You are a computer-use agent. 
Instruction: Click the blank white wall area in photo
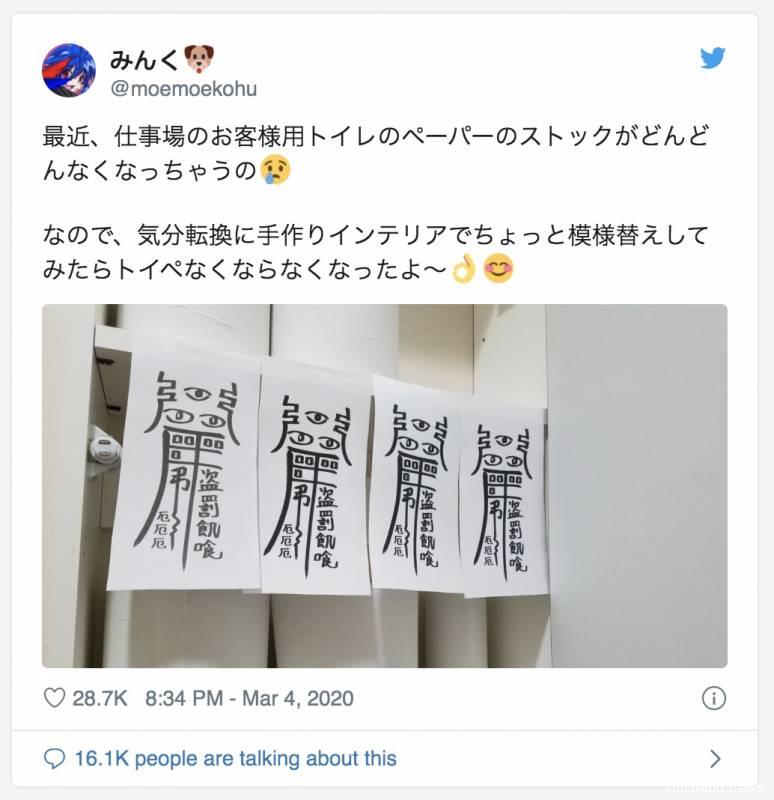(637, 486)
